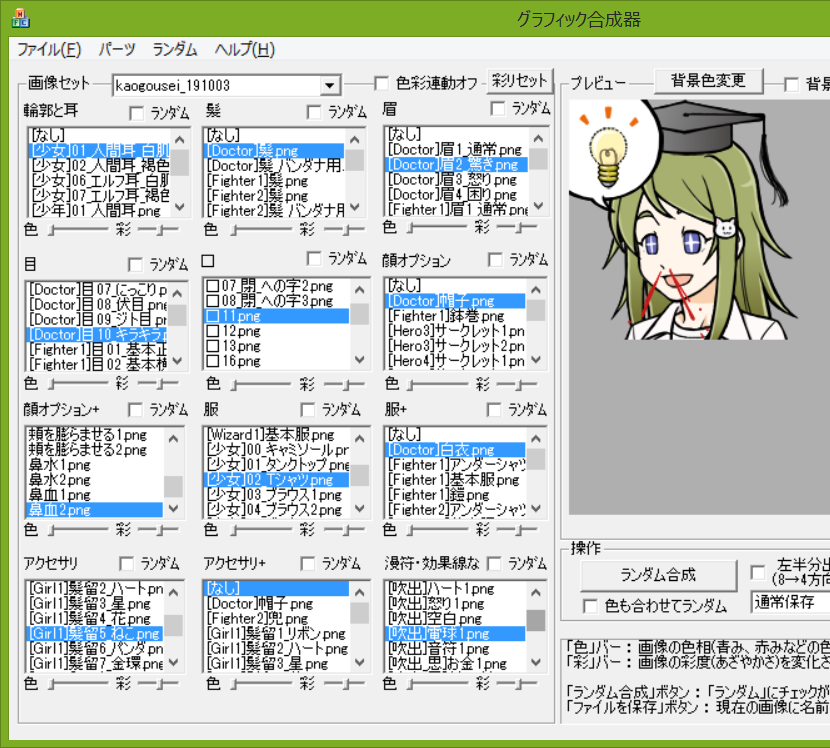Click the app icon in title bar
This screenshot has height=748, width=830.
(21, 18)
